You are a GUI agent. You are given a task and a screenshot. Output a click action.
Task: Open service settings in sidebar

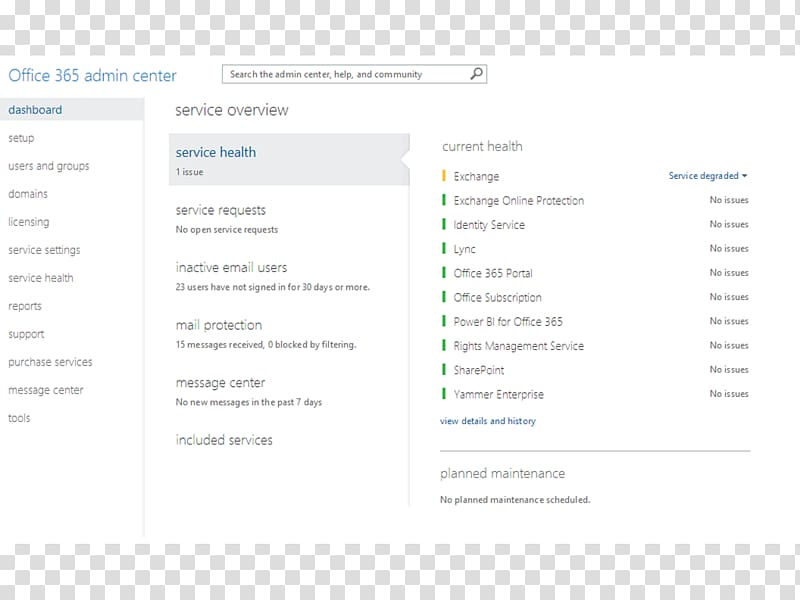pos(44,250)
